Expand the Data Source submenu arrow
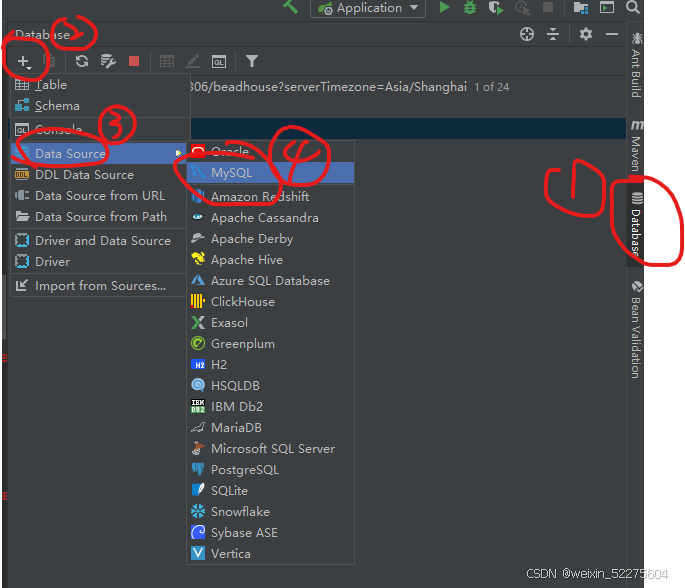This screenshot has height=588, width=685. [x=178, y=153]
